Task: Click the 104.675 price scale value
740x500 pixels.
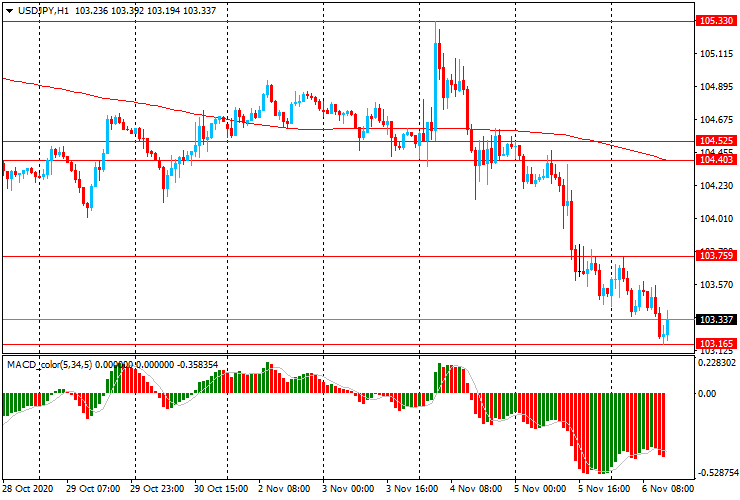Action: (716, 120)
